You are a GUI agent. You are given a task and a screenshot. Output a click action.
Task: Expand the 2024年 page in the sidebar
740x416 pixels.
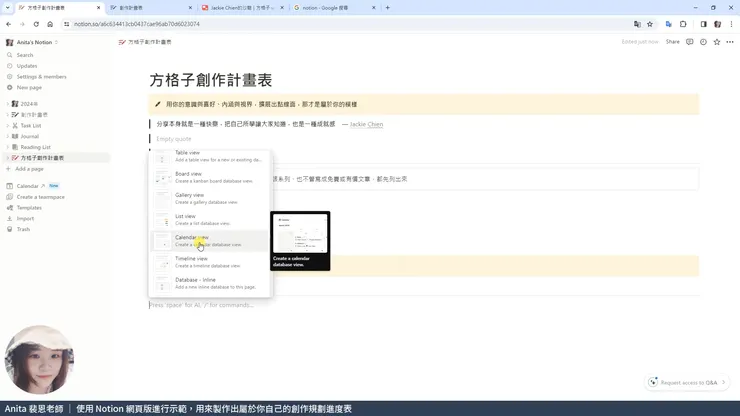(8, 104)
